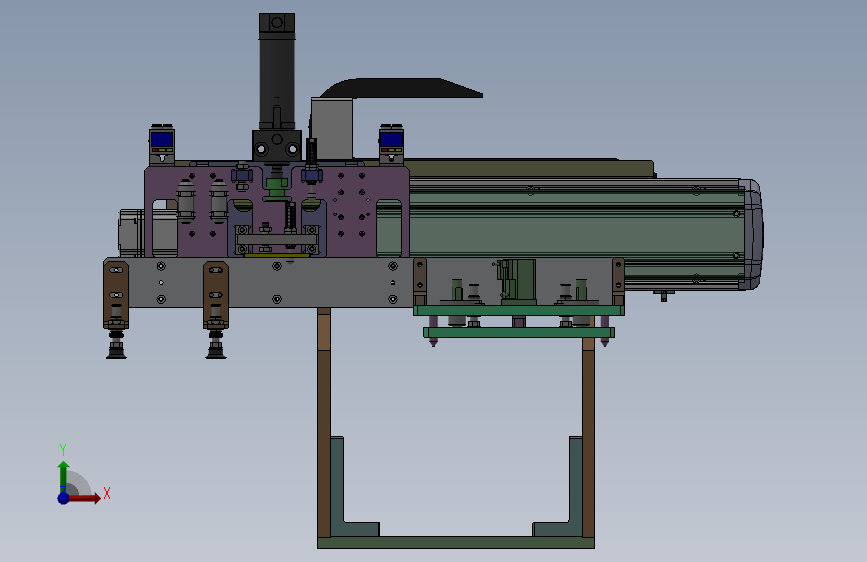867x562 pixels.
Task: Select the left brown vertical post
Action: click(x=324, y=423)
